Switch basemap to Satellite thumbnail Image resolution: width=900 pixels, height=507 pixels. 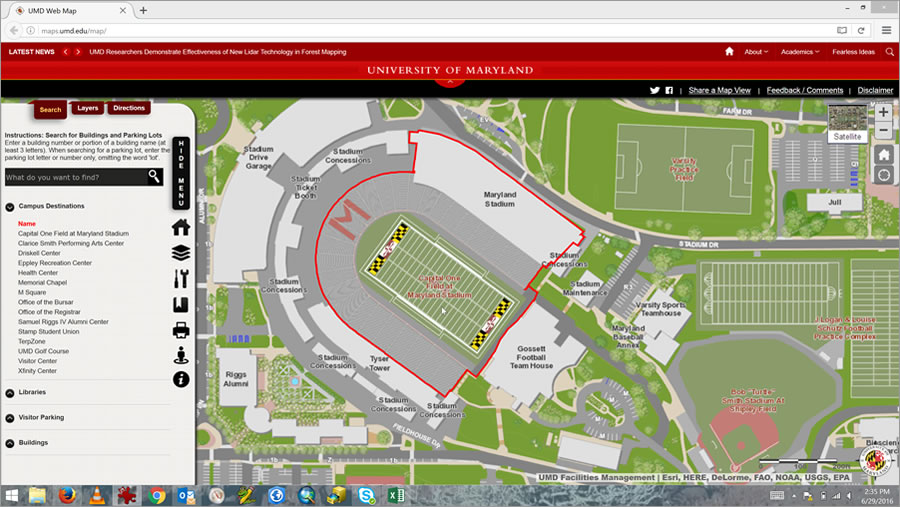tap(847, 123)
